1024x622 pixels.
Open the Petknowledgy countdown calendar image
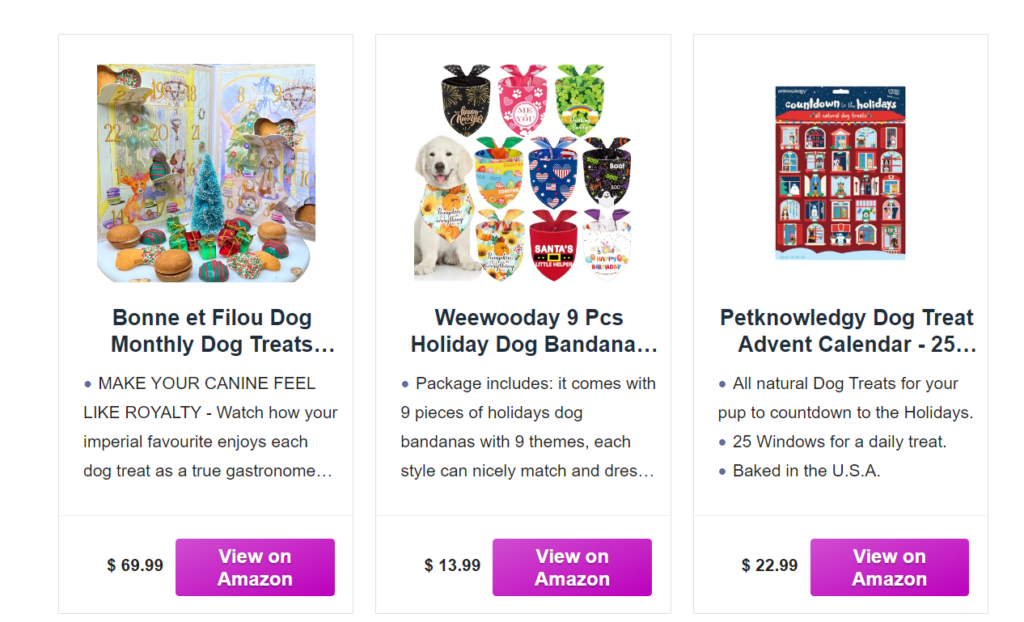click(x=840, y=173)
